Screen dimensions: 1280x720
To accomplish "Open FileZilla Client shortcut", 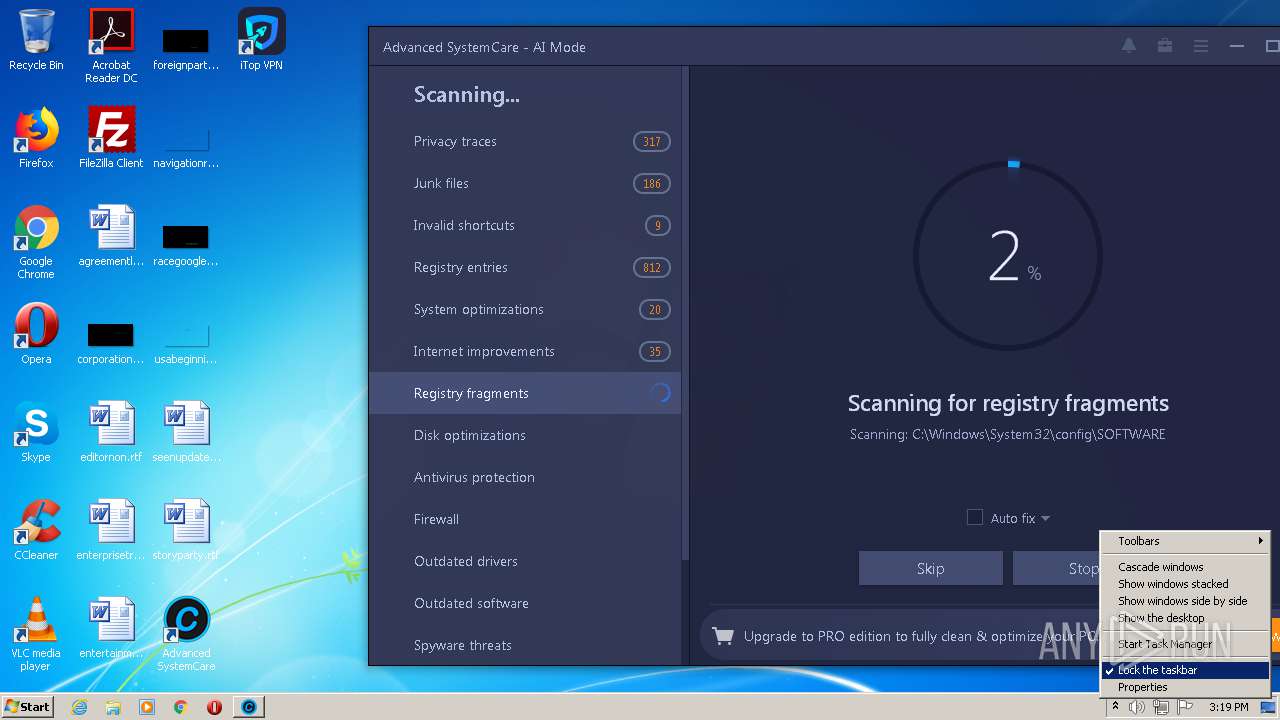I will click(x=111, y=138).
